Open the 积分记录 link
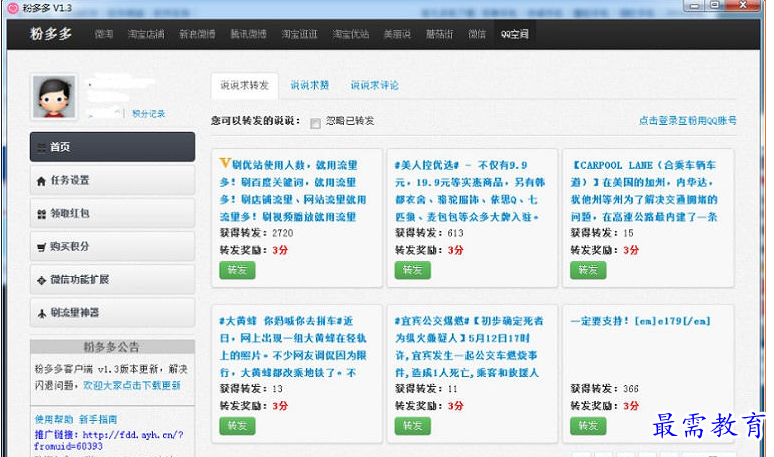Image resolution: width=774 pixels, height=457 pixels. (x=149, y=114)
